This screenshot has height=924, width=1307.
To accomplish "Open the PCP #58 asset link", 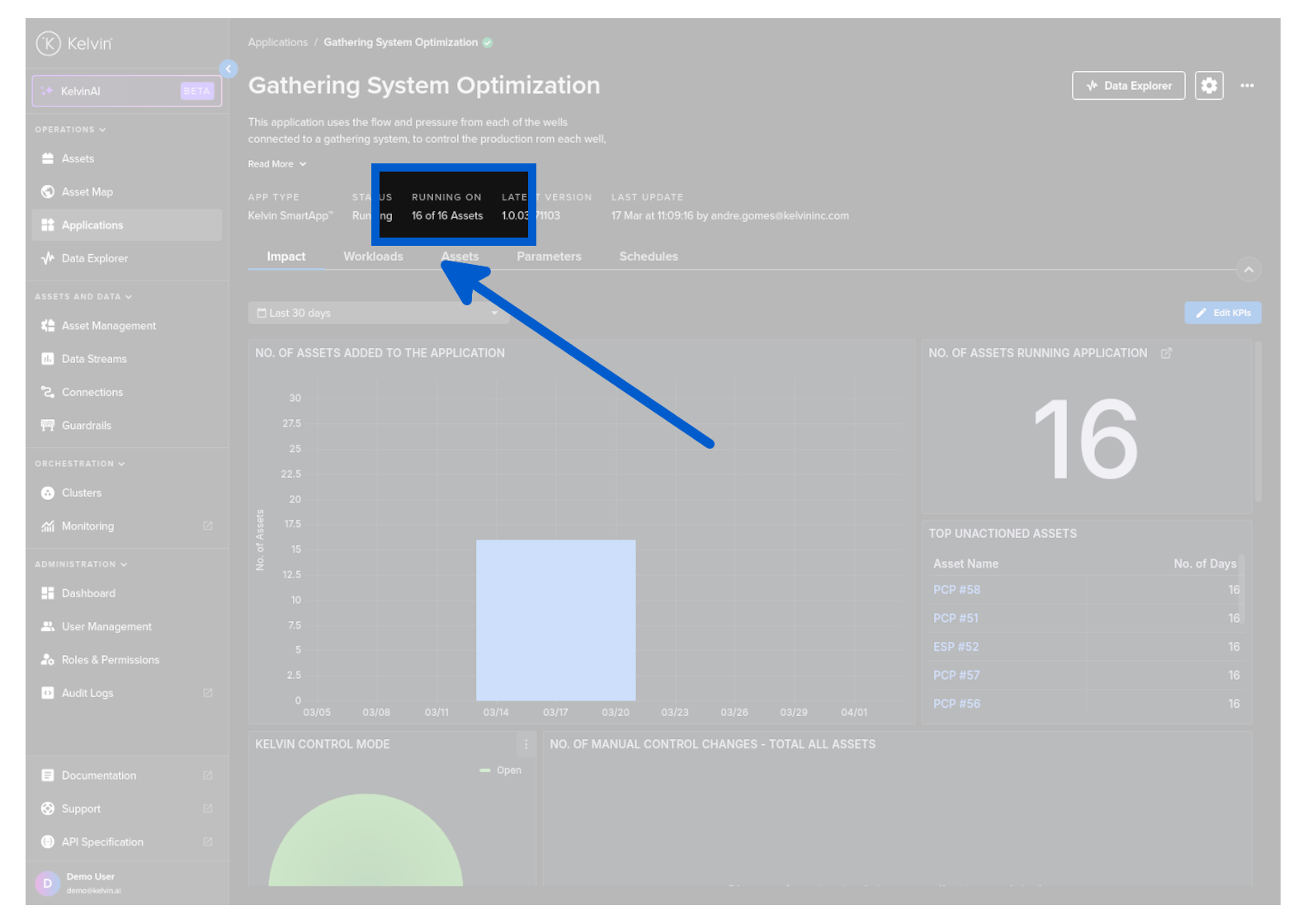I will coord(956,590).
